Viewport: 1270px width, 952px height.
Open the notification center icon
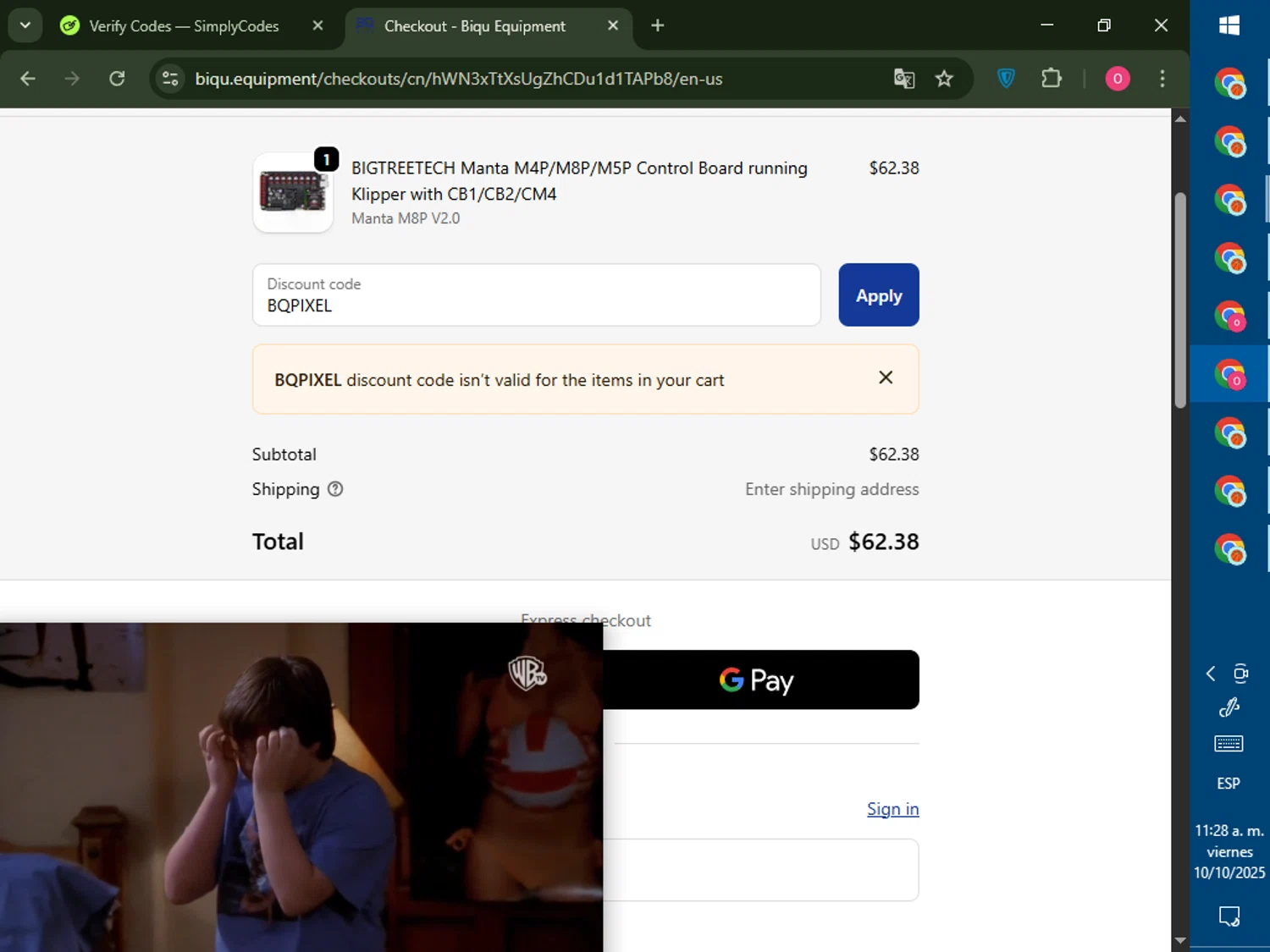tap(1229, 916)
